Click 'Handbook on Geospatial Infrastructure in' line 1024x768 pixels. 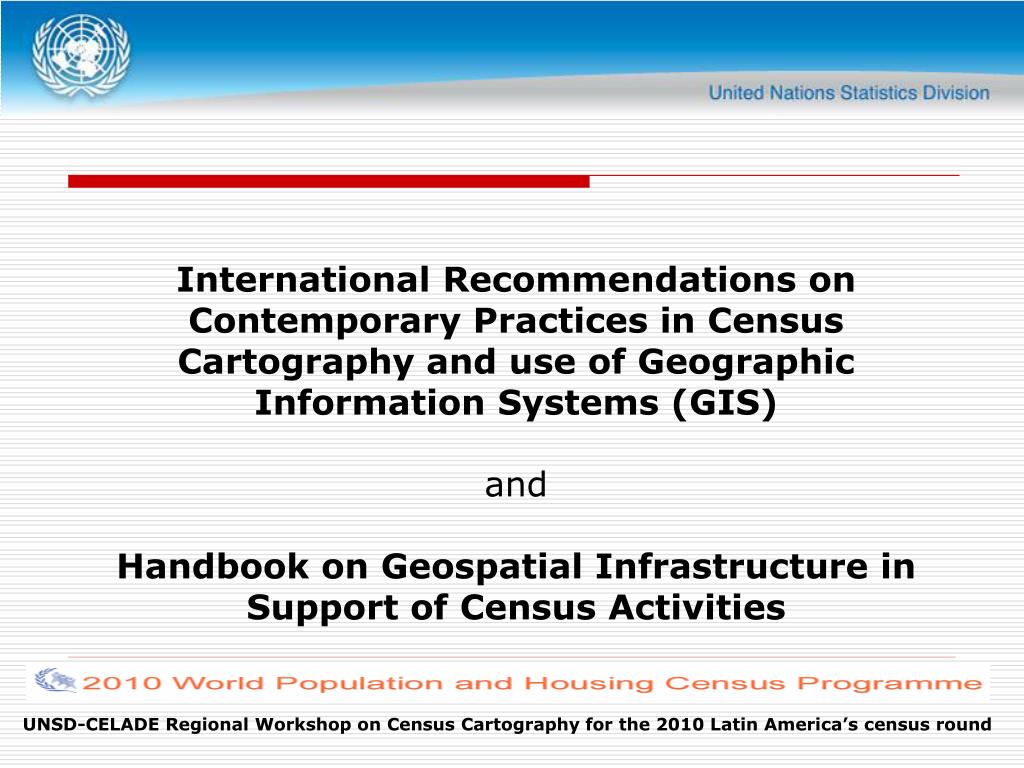516,567
